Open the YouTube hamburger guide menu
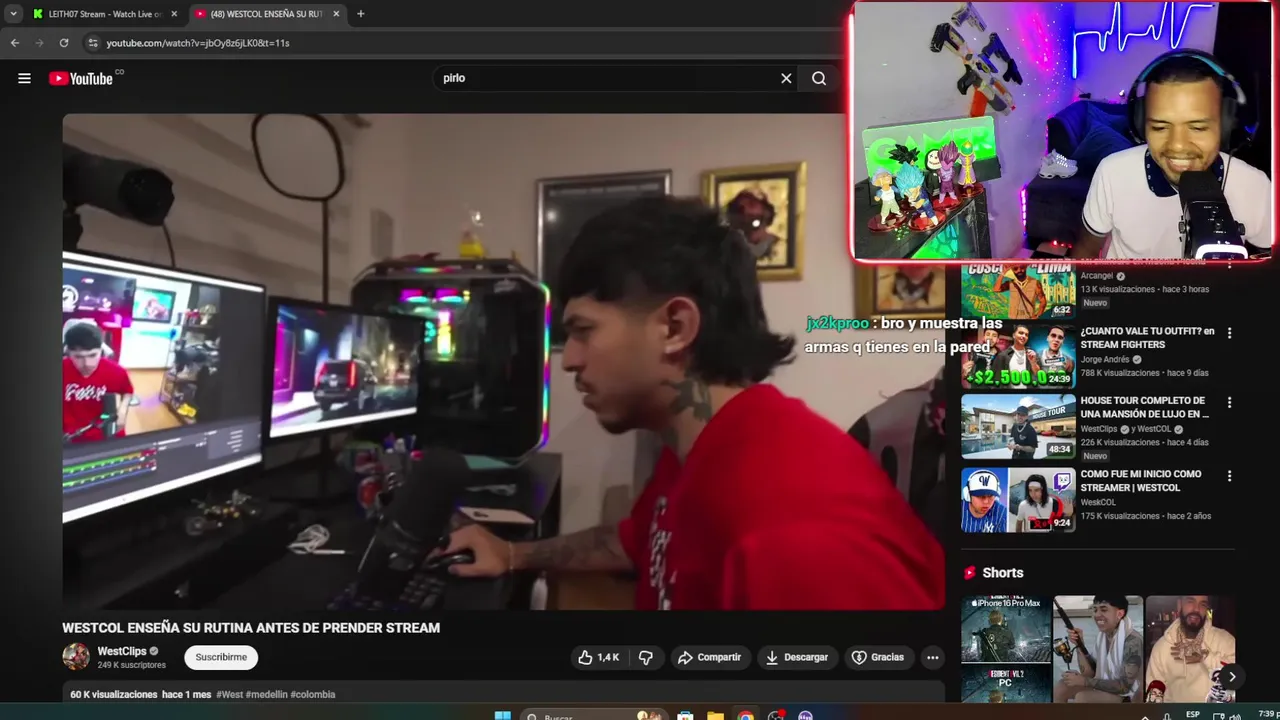The width and height of the screenshot is (1280, 720). click(x=24, y=78)
